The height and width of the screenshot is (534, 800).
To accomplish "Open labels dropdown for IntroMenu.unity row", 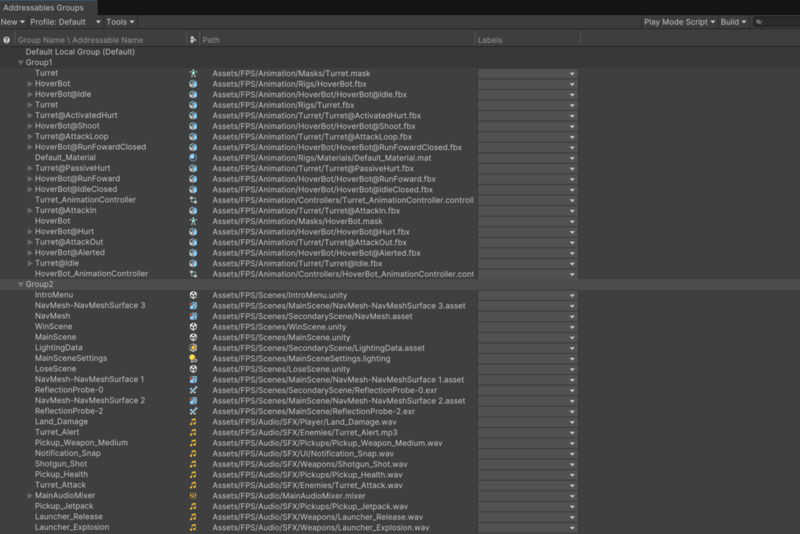I will tap(528, 295).
